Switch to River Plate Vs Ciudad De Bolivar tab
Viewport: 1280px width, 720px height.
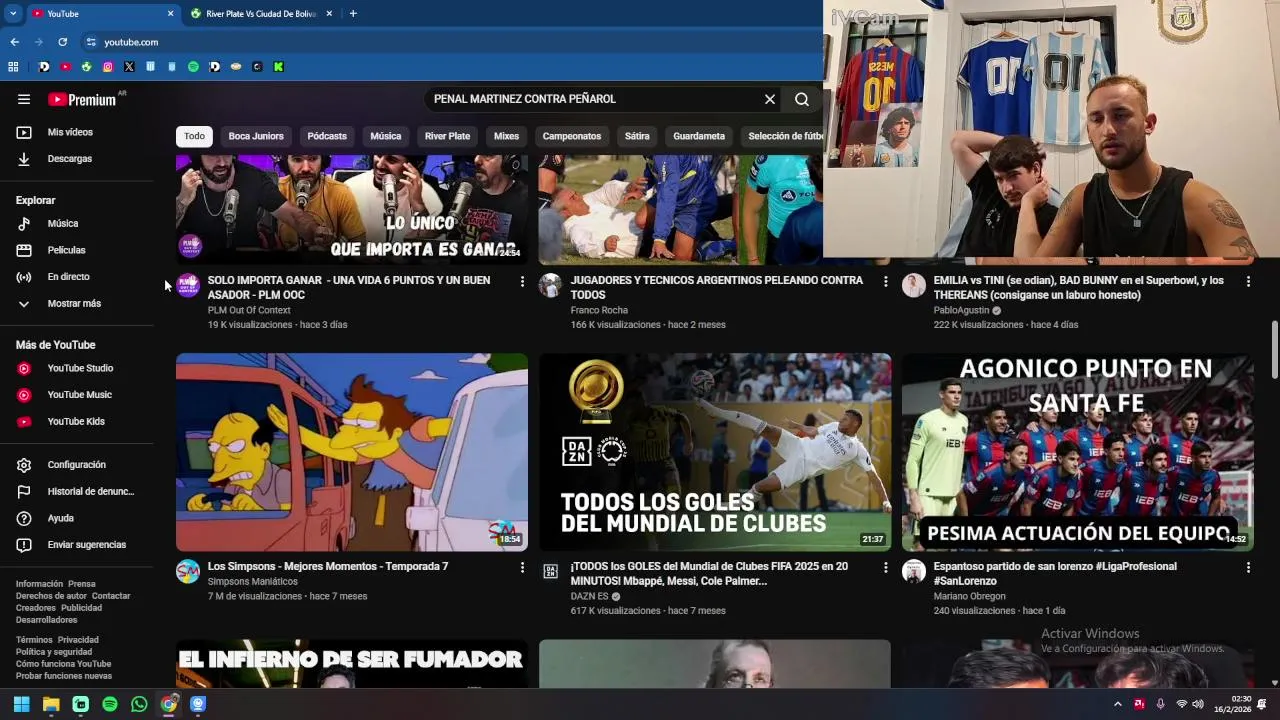coord(262,14)
